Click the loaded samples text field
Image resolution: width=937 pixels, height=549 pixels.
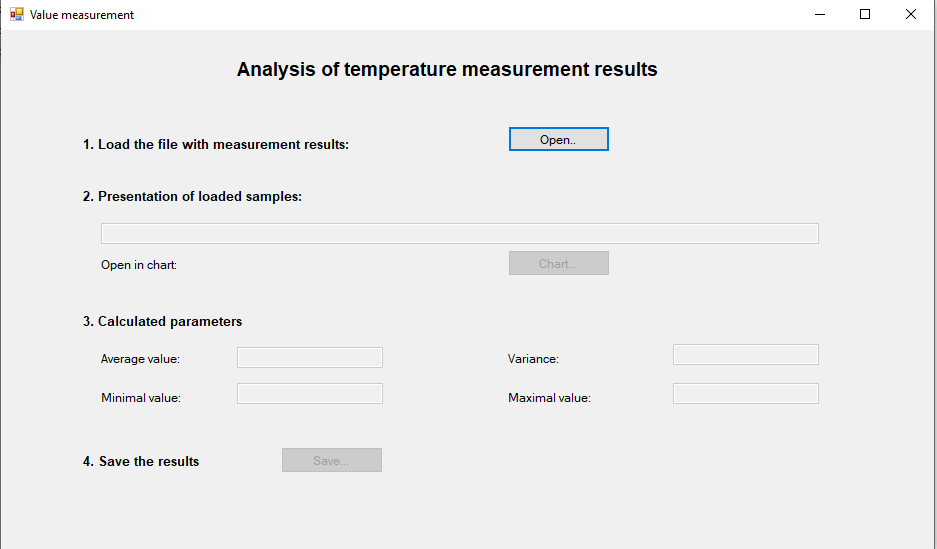pos(460,234)
